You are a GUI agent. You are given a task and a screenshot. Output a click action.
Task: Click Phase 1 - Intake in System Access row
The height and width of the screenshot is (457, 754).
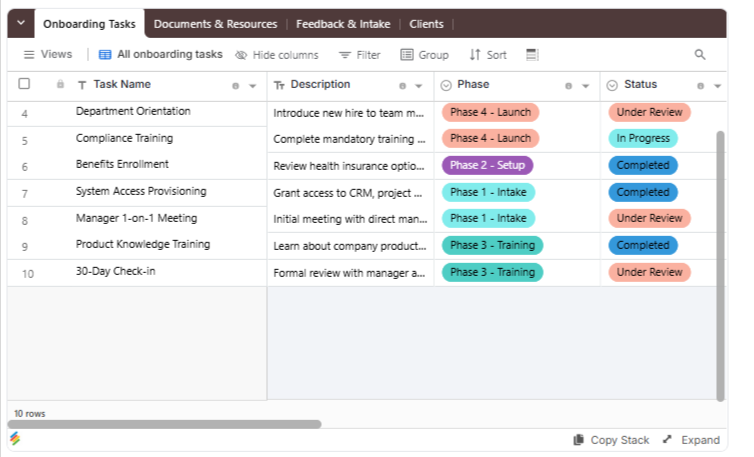point(488,192)
